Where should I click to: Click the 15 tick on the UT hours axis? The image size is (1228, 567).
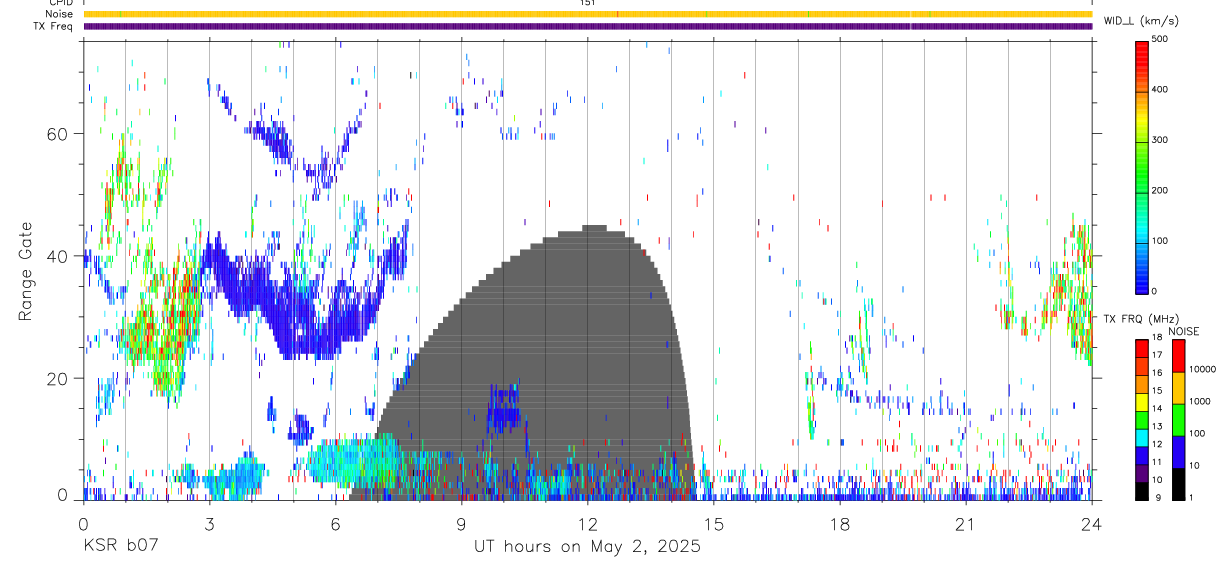pyautogui.click(x=714, y=523)
